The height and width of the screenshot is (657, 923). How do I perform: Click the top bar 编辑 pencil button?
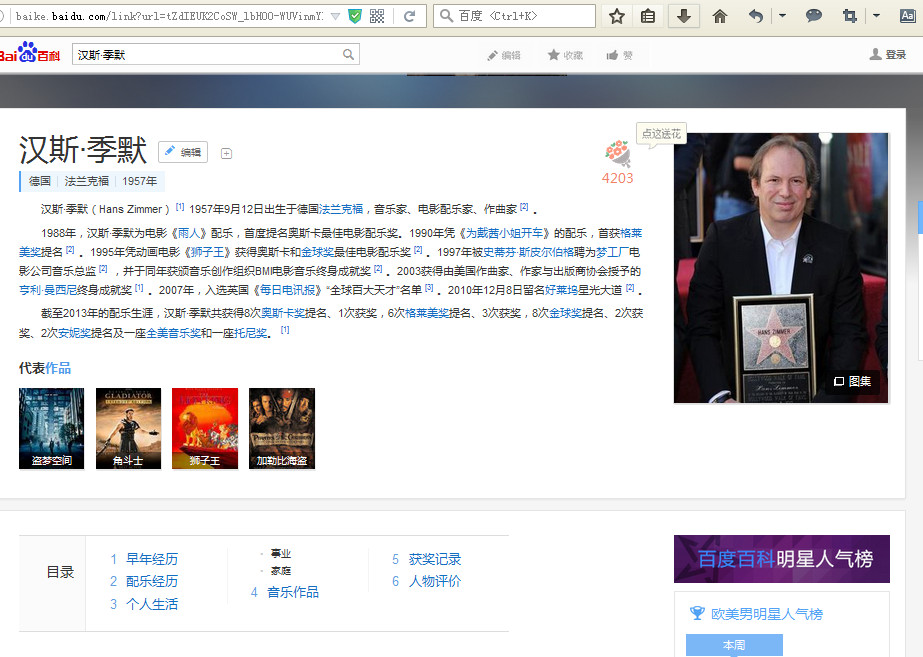click(x=504, y=55)
